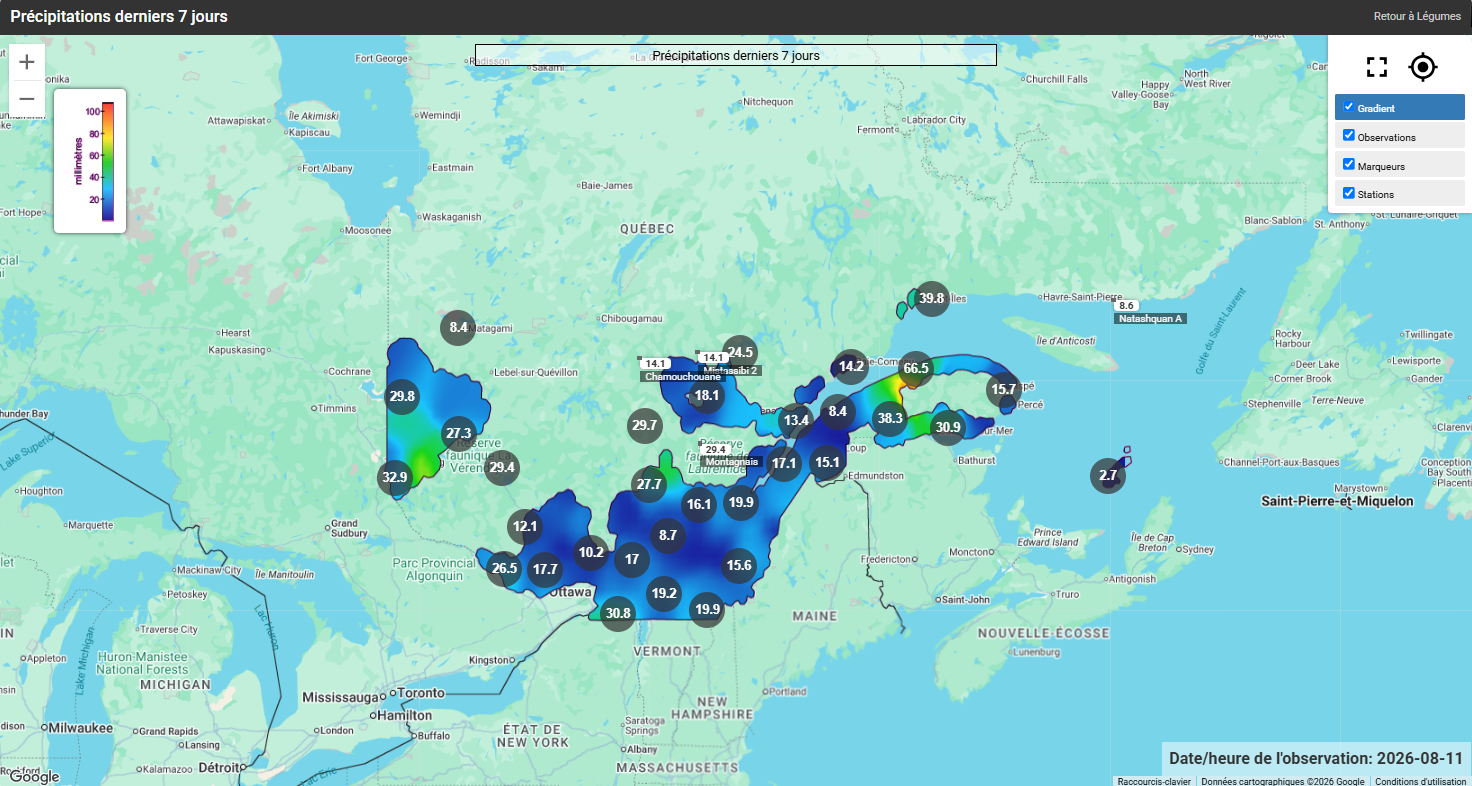This screenshot has height=786, width=1472.
Task: Click the 12.1 precipitation marker
Action: pyautogui.click(x=525, y=526)
